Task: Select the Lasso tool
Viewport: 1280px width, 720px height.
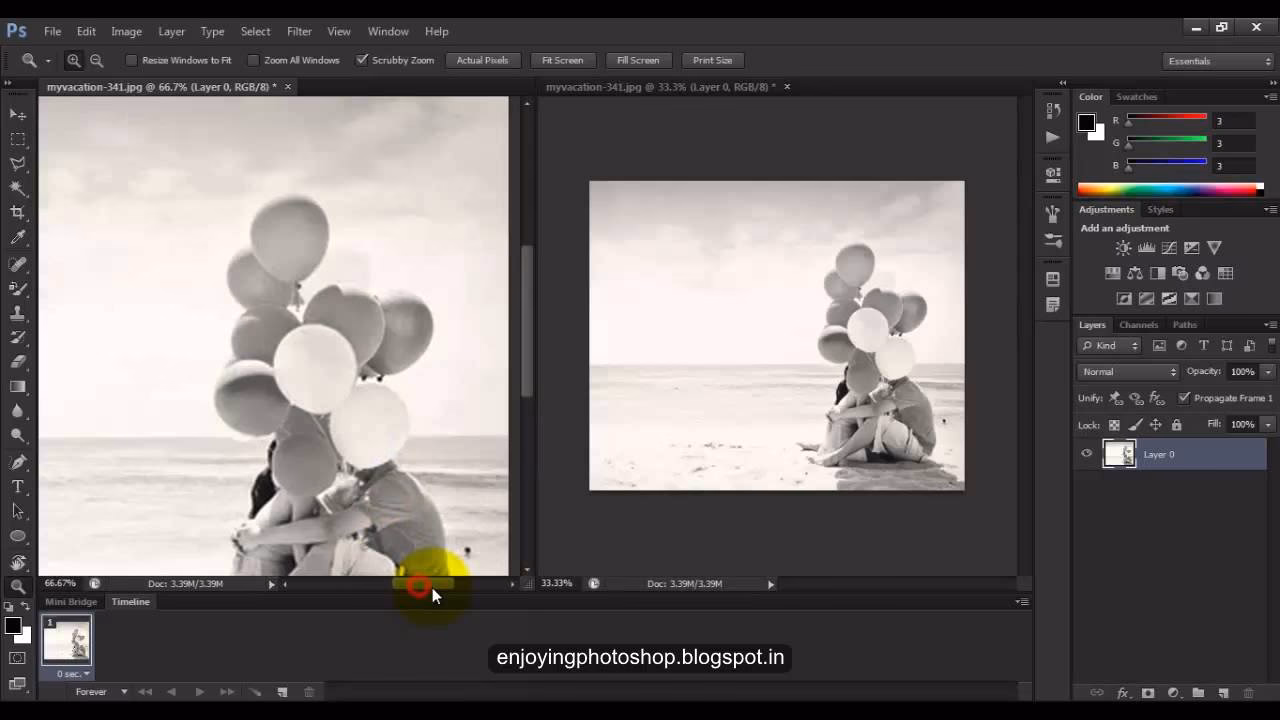Action: 18,164
